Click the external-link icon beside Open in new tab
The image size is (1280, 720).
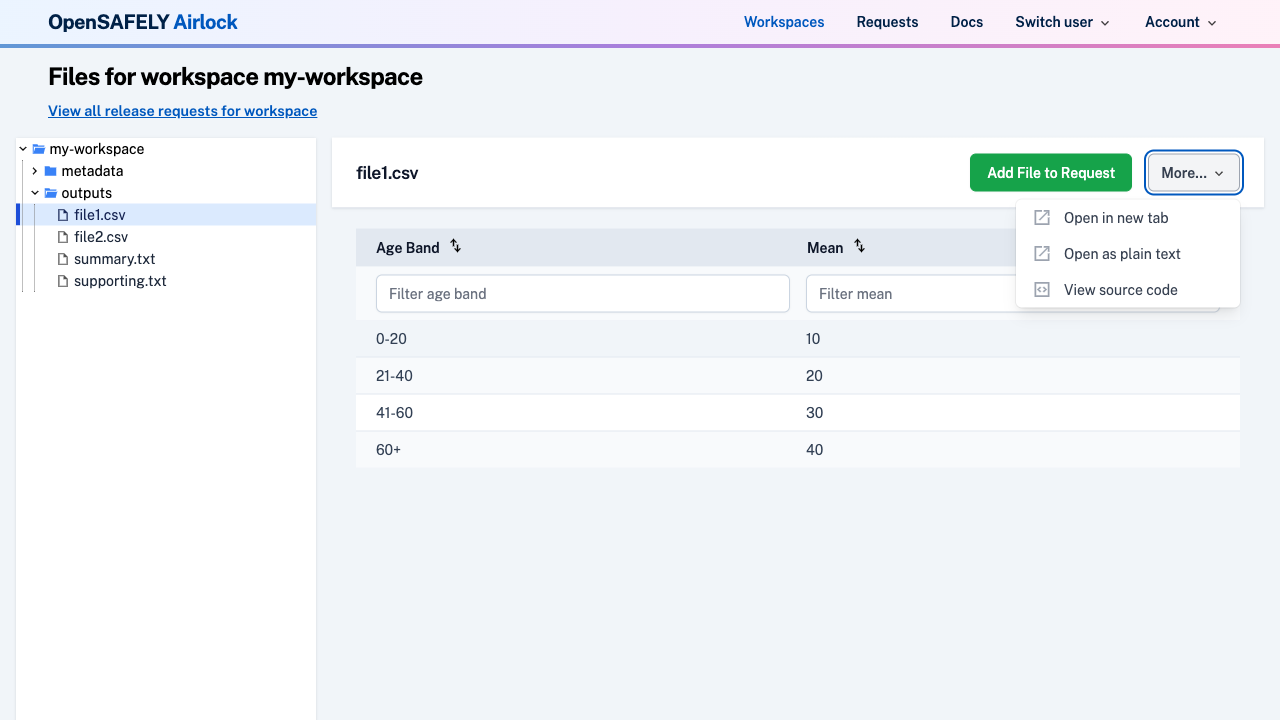pyautogui.click(x=1041, y=217)
